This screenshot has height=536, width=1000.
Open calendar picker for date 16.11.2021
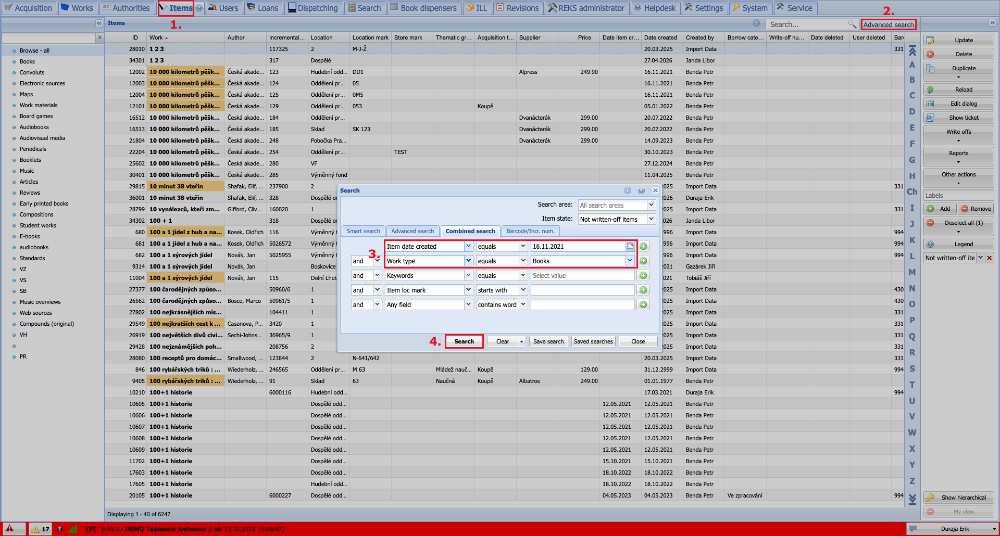630,246
